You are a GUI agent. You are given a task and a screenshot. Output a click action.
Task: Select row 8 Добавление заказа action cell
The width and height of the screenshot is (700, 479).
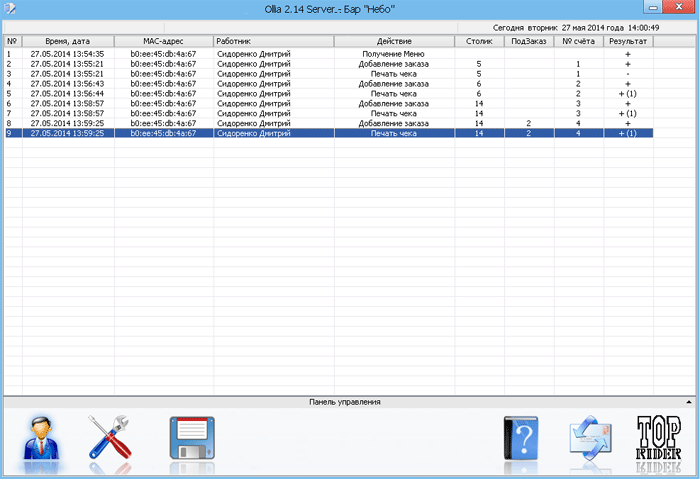point(394,123)
